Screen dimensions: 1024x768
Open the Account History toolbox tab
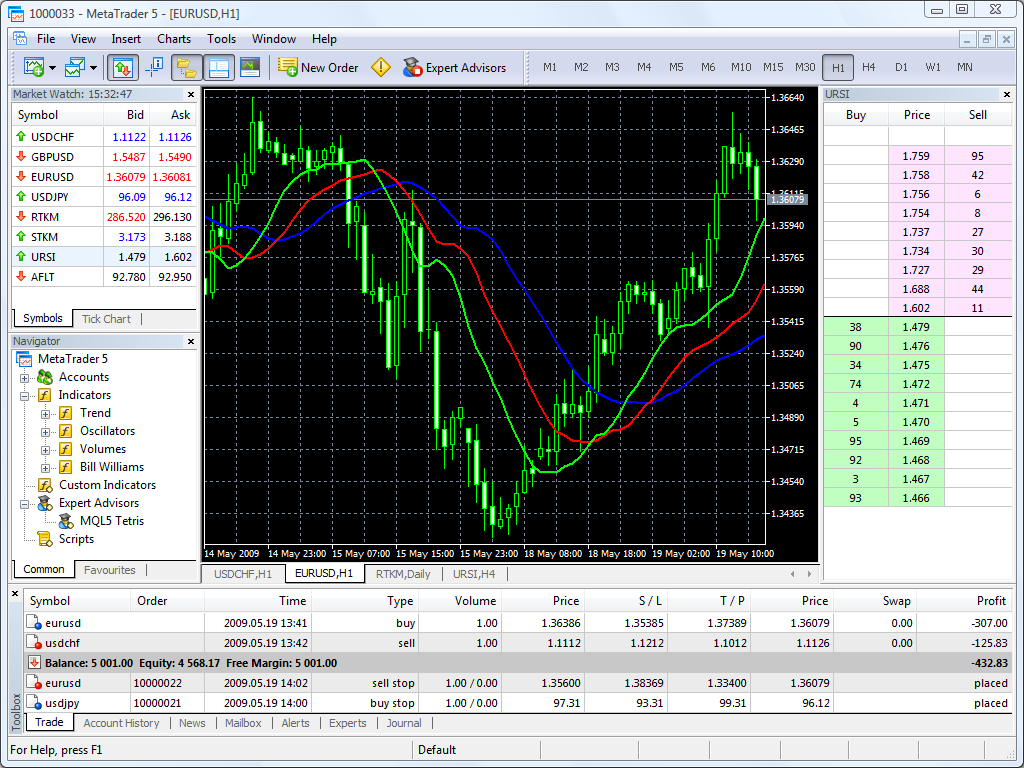(x=121, y=723)
